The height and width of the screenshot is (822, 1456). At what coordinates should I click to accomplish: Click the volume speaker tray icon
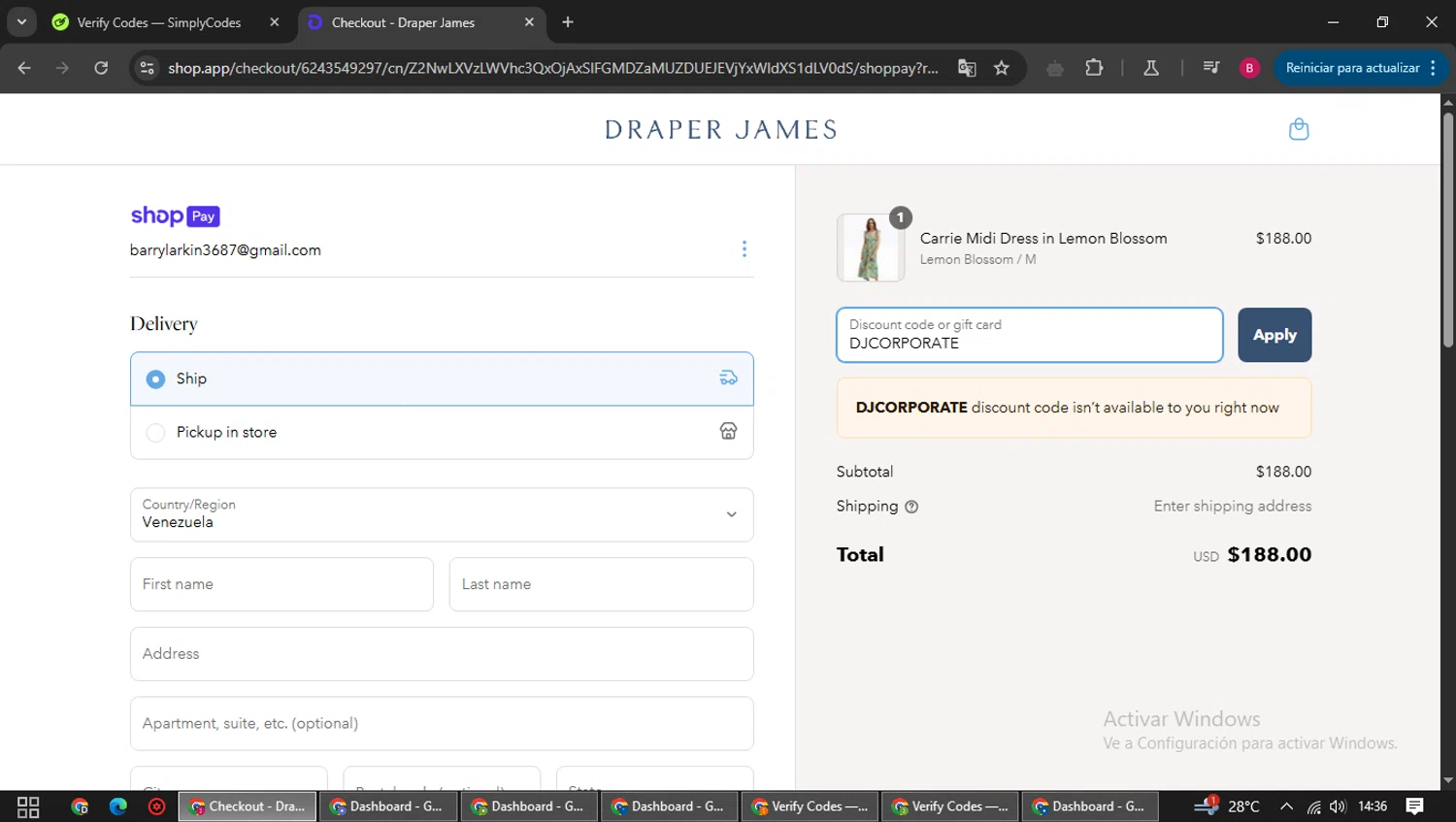[1339, 806]
